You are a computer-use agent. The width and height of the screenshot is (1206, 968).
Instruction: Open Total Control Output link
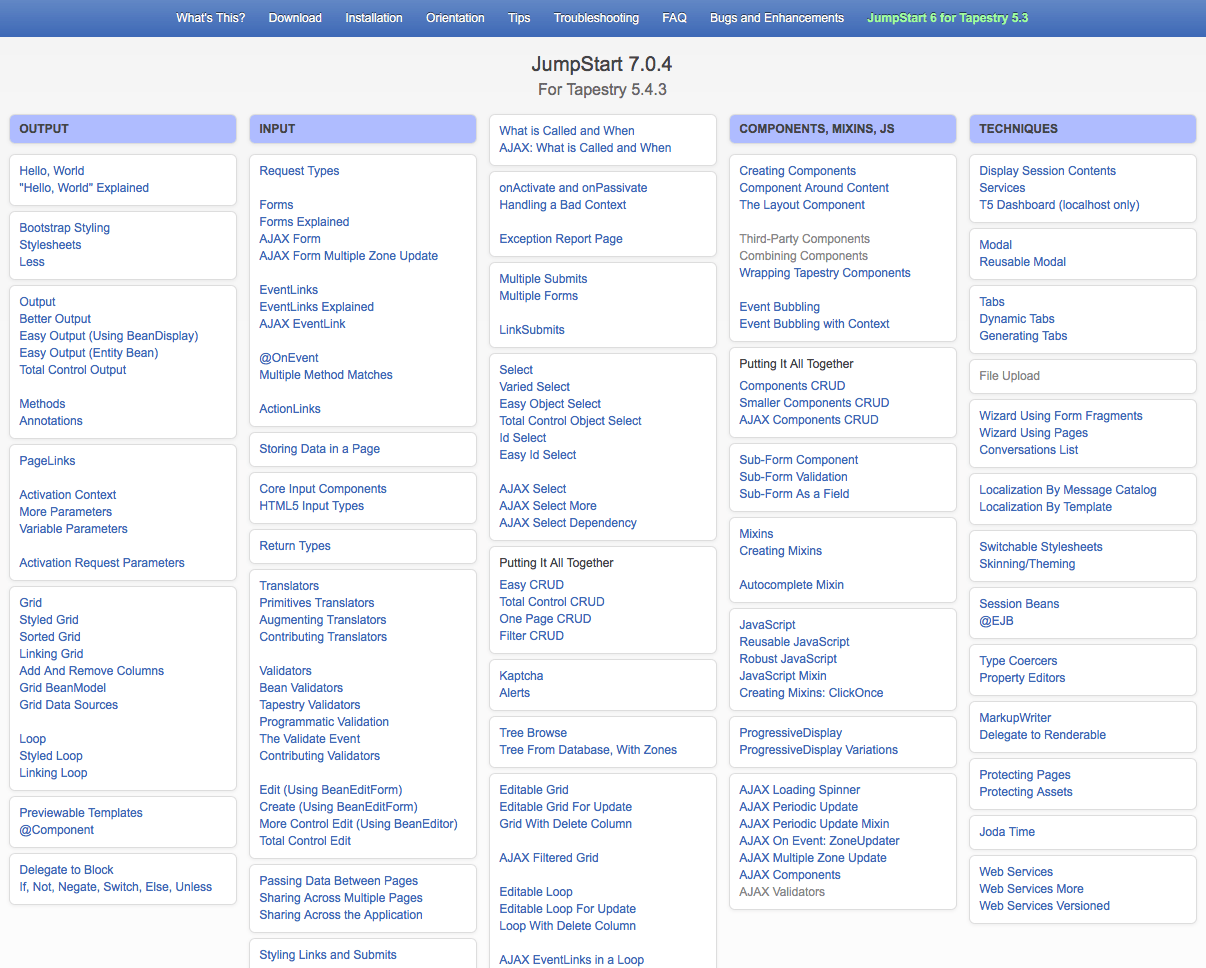point(73,370)
